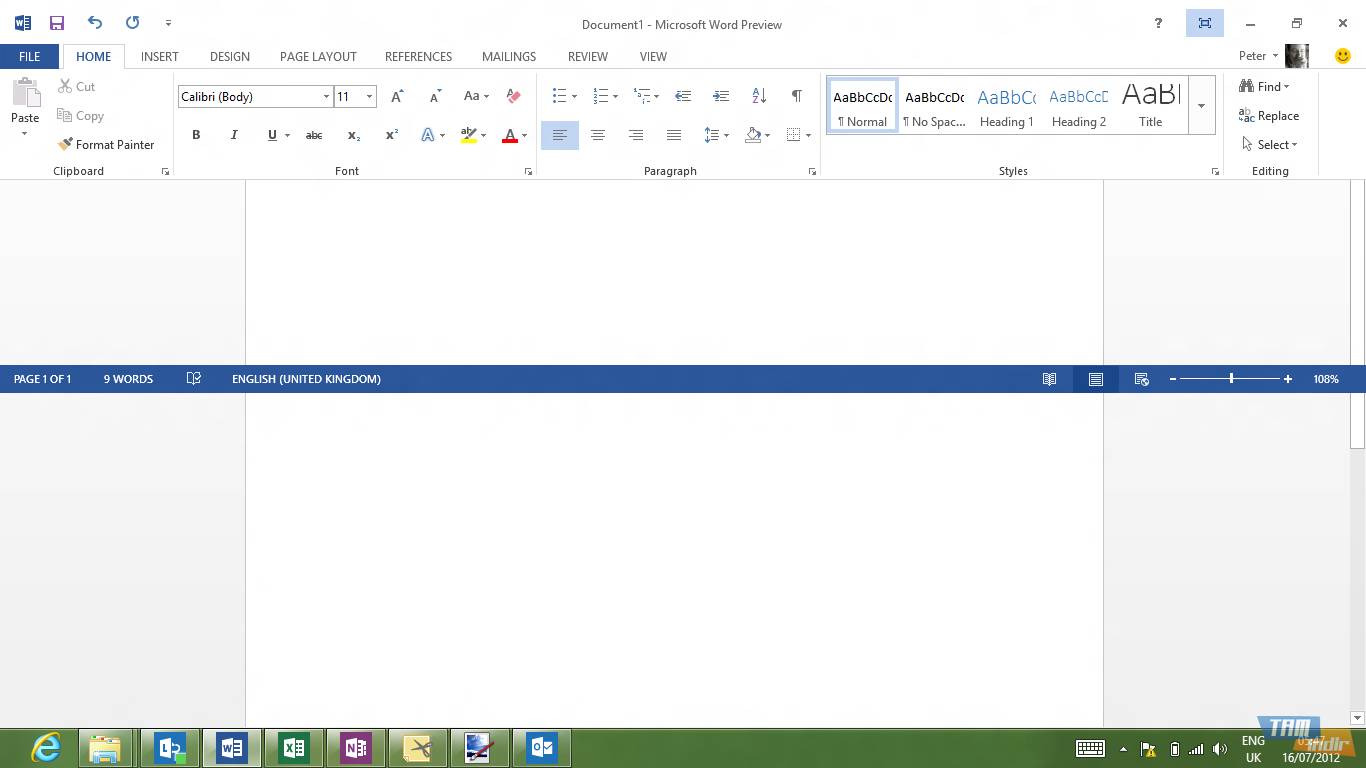Viewport: 1366px width, 768px height.
Task: Click the Clear Formatting eraser icon
Action: [x=513, y=97]
